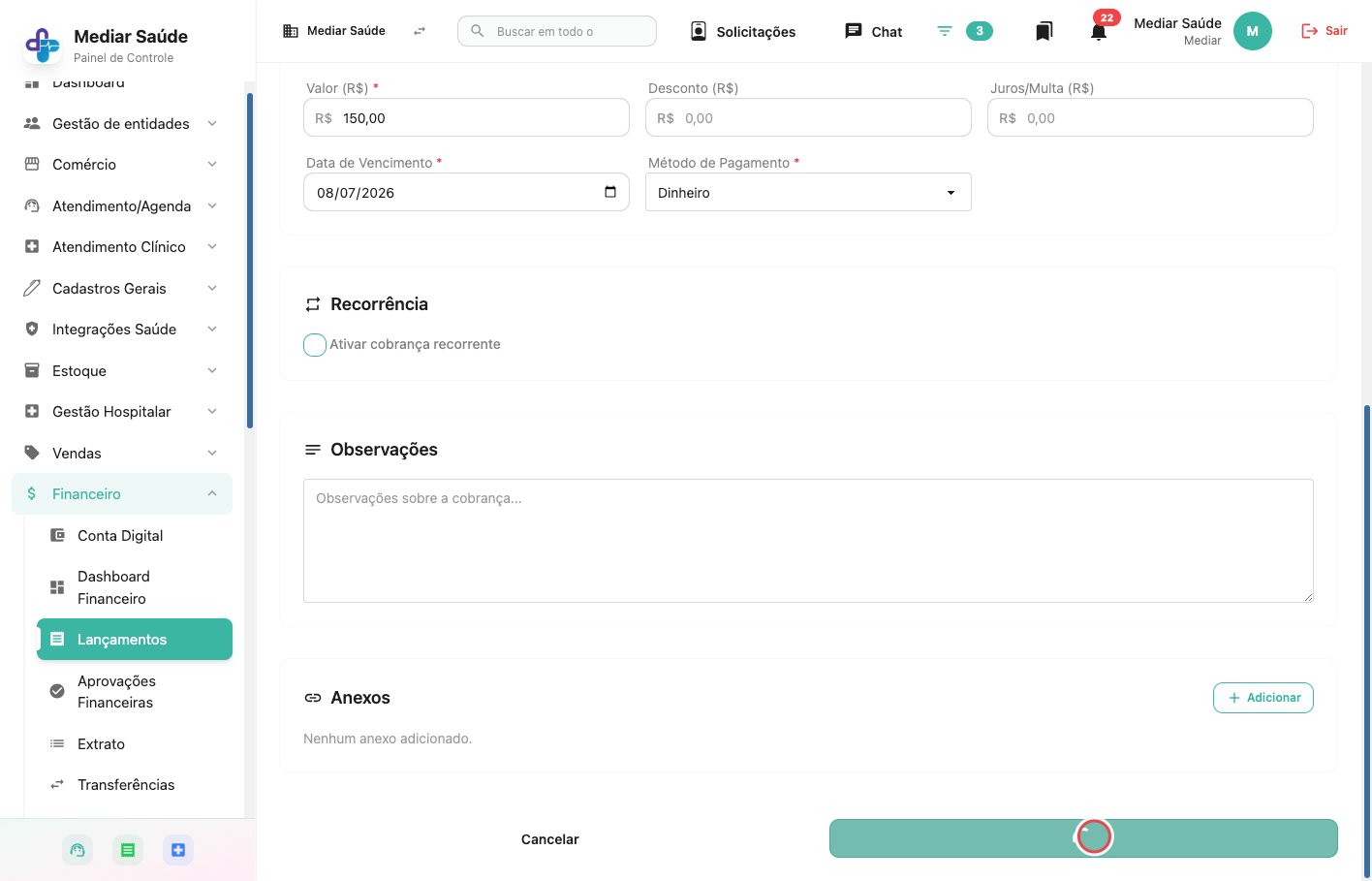This screenshot has height=881, width=1372.
Task: Open Método de Pagamento dropdown
Action: pos(808,192)
